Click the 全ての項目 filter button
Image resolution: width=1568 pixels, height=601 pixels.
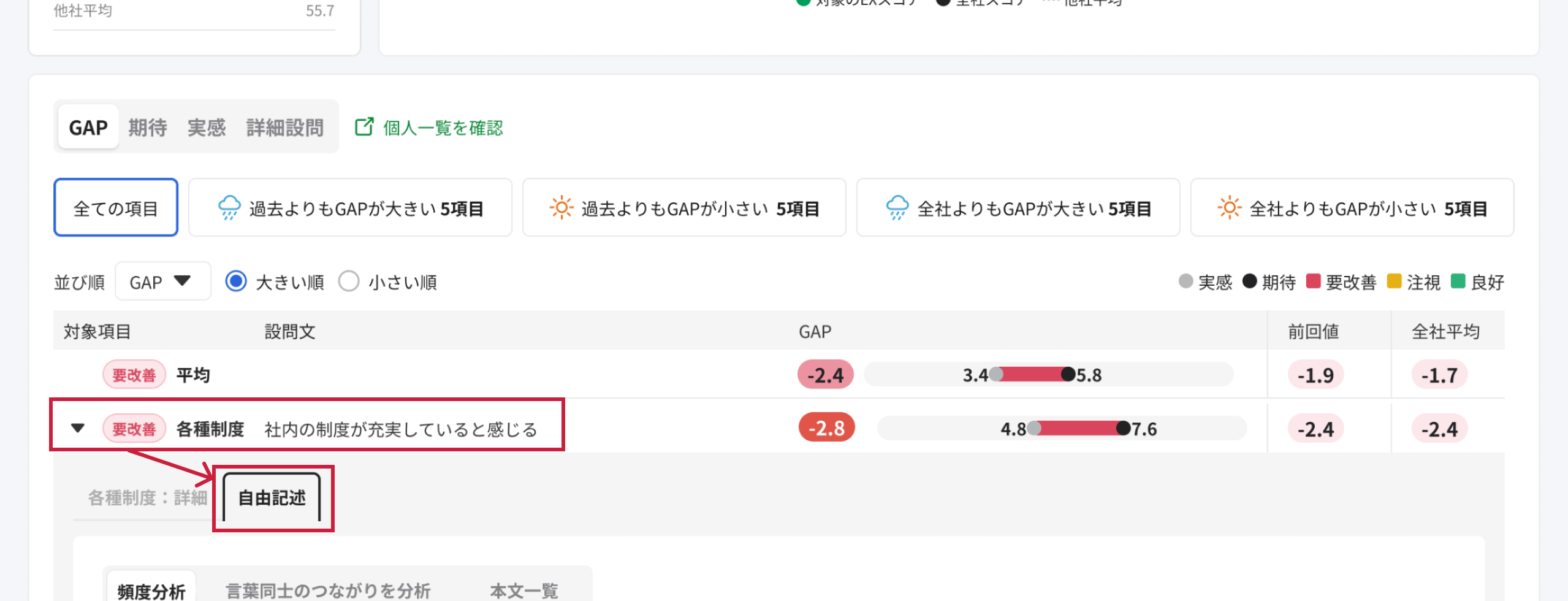click(x=116, y=208)
